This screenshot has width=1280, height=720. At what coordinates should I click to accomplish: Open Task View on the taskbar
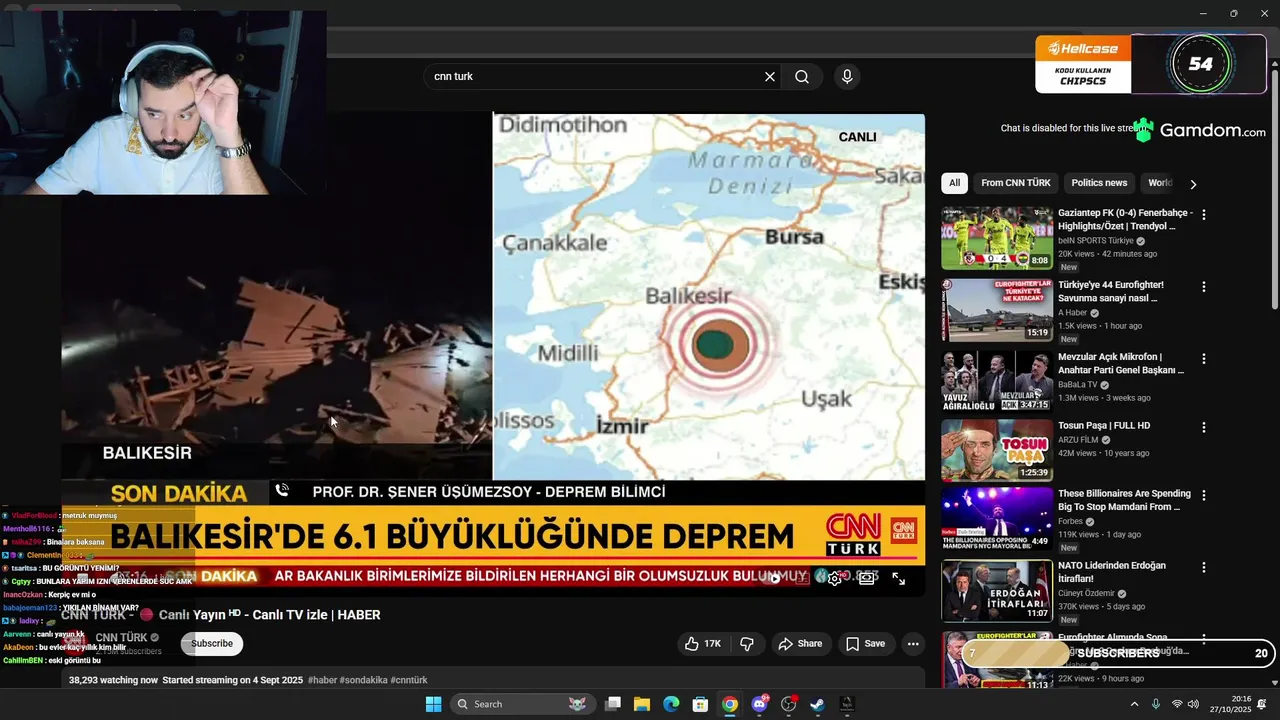(x=613, y=704)
